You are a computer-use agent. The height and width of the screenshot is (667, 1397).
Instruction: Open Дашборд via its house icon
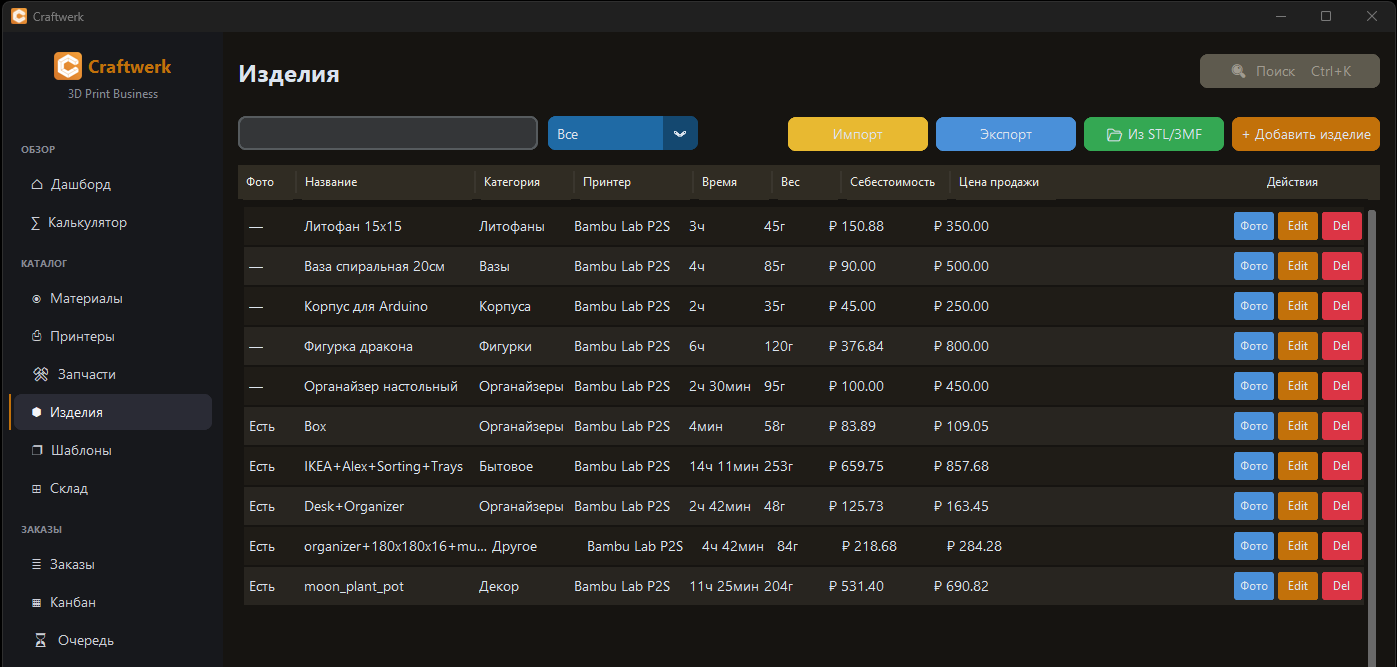[38, 185]
